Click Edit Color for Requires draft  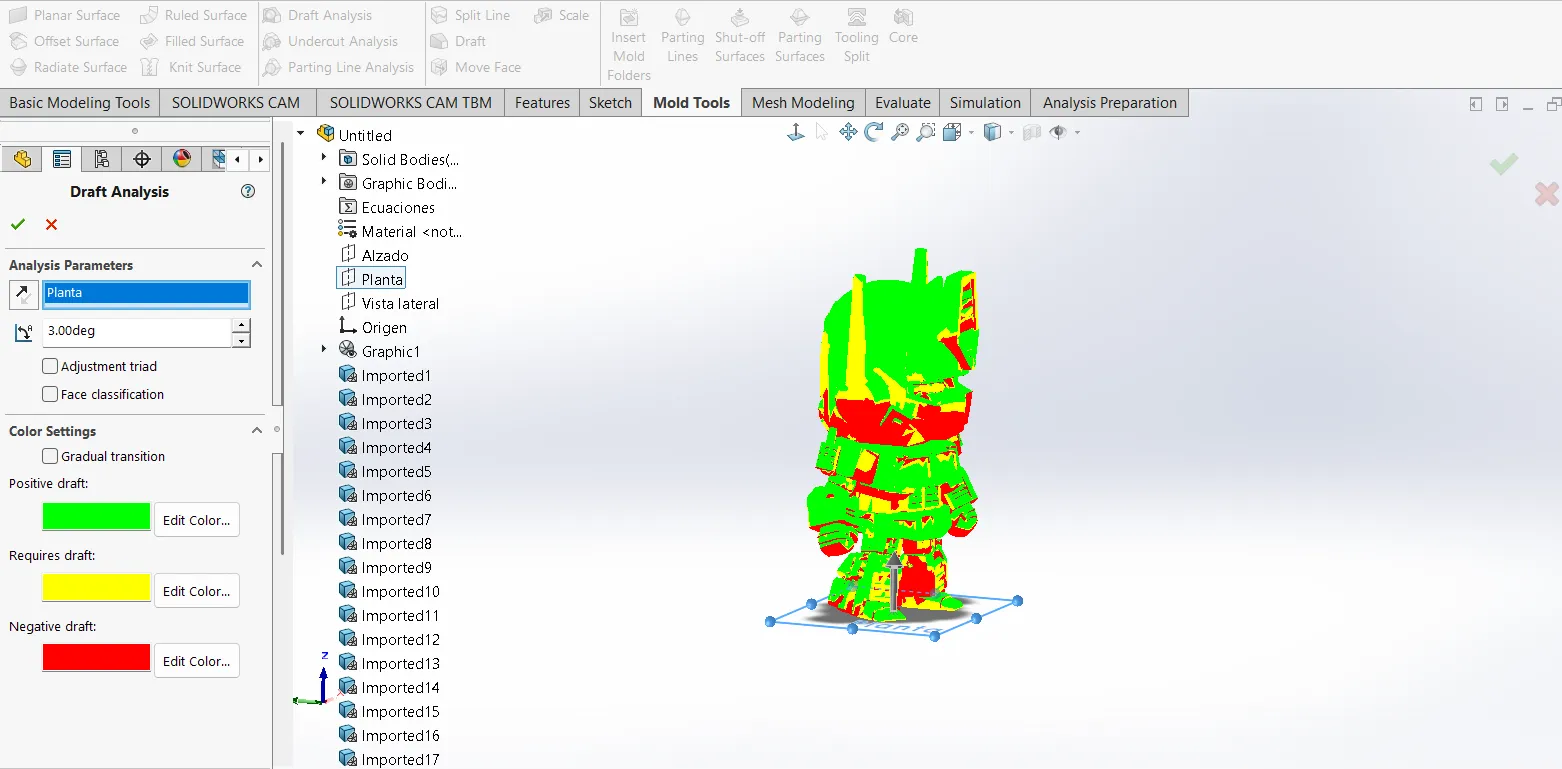pyautogui.click(x=197, y=591)
